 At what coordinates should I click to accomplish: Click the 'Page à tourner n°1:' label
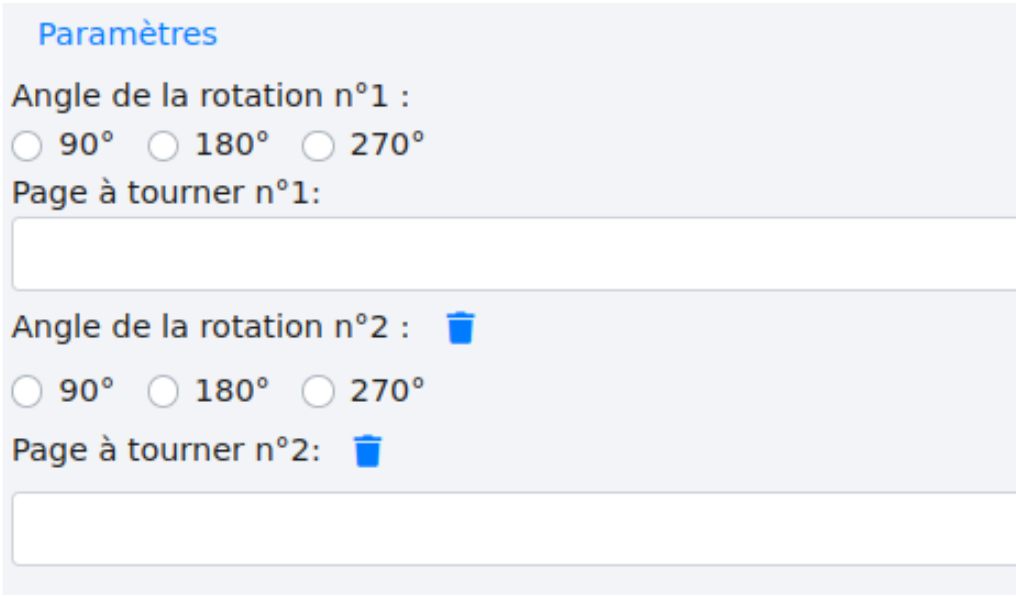coord(166,193)
